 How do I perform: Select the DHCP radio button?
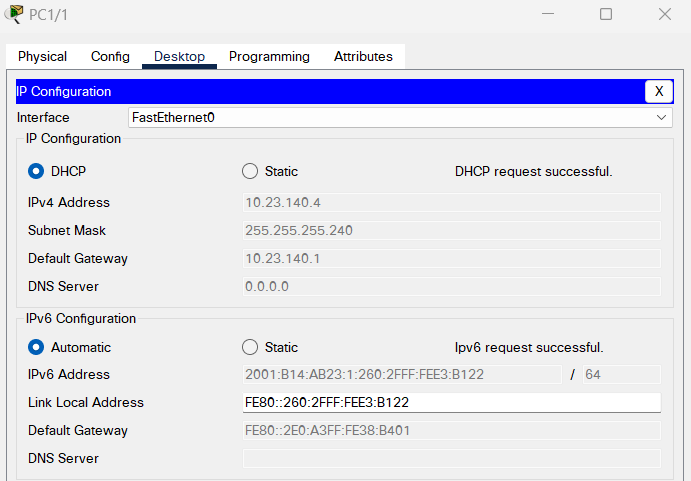point(36,171)
